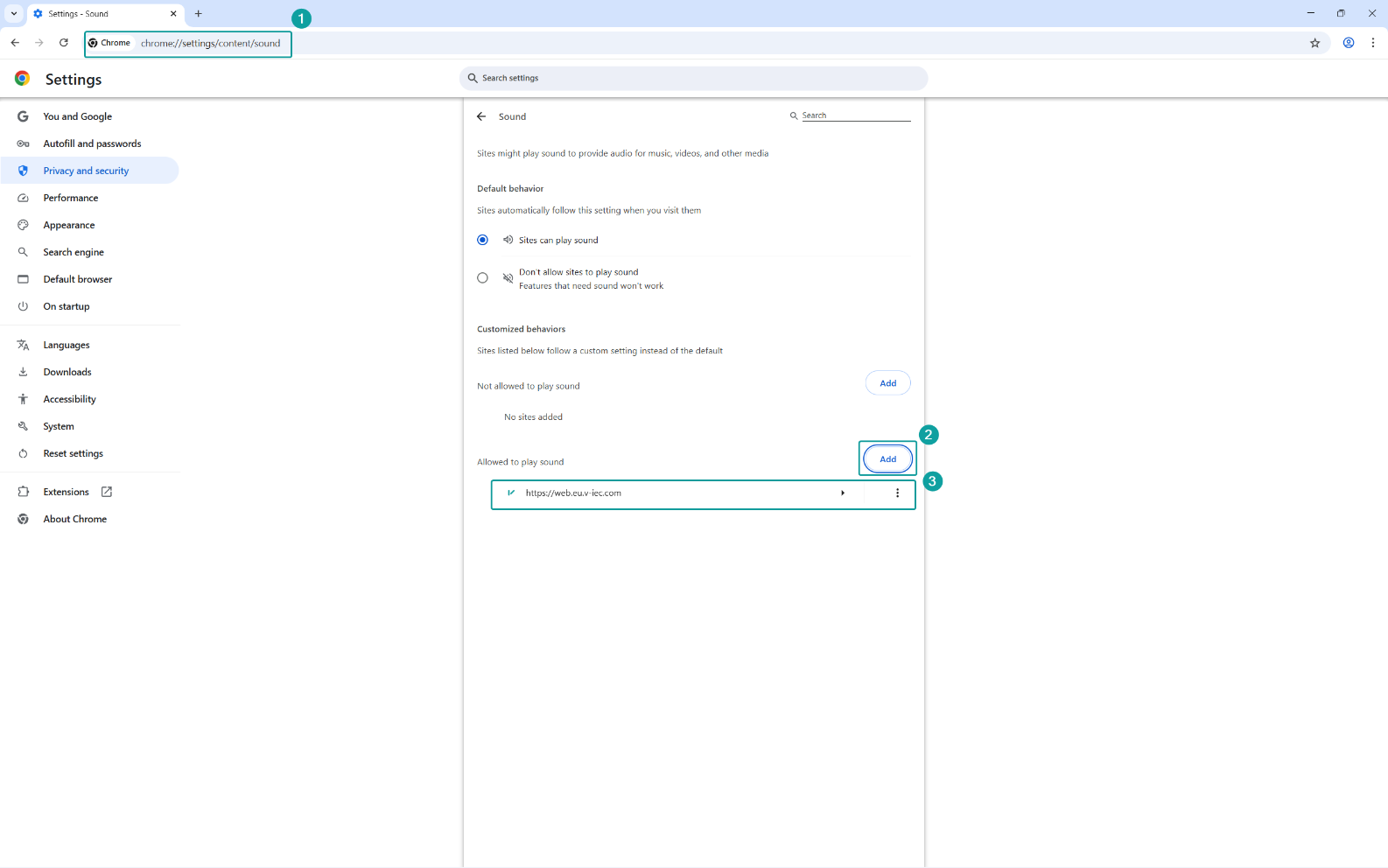
Task: Click the Search settings field
Action: (693, 78)
